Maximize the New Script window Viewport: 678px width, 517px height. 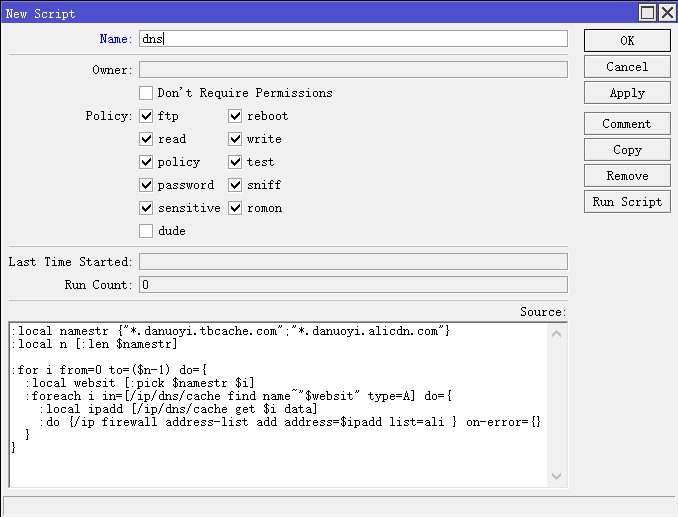648,13
